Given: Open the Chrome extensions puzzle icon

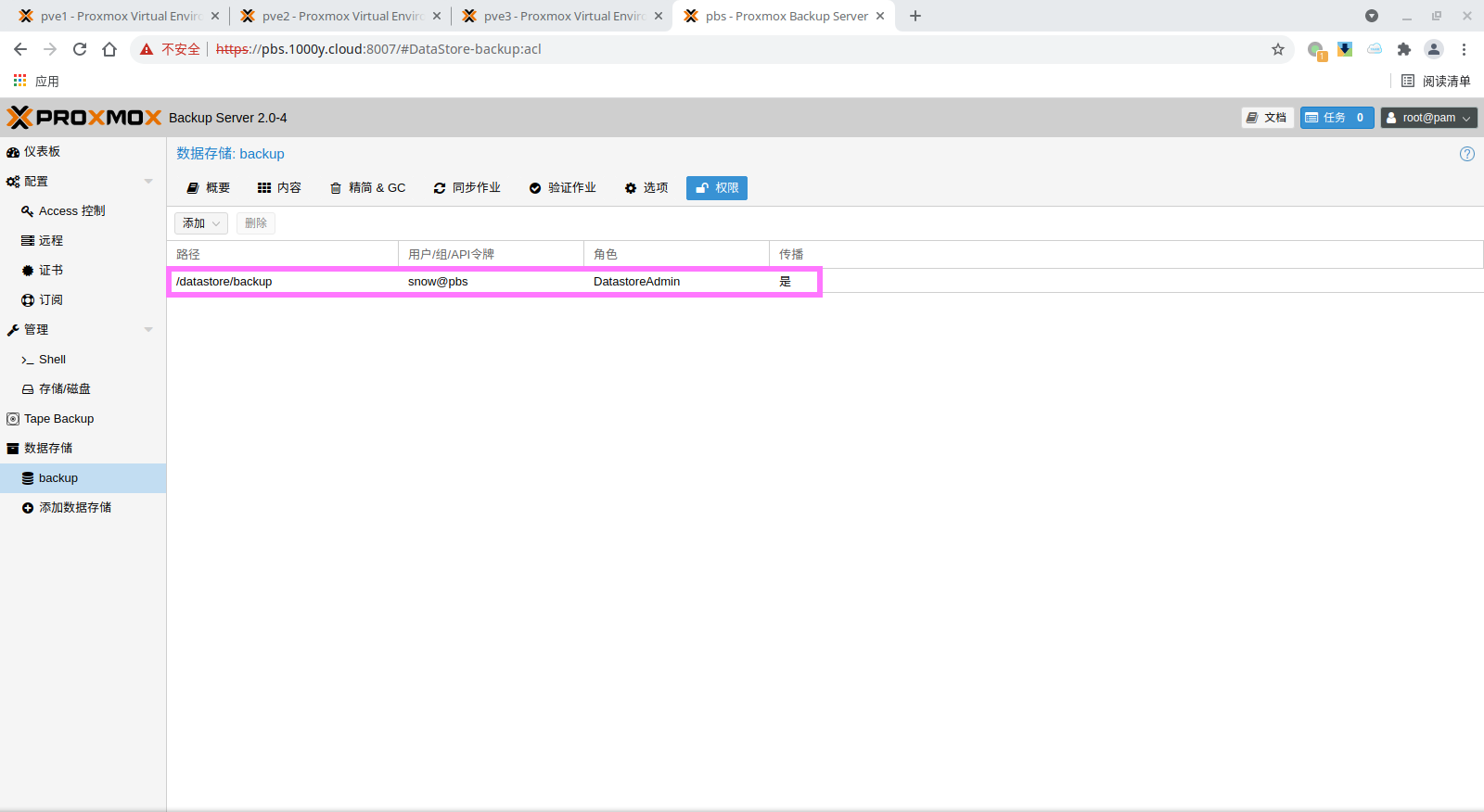Looking at the screenshot, I should (x=1404, y=49).
